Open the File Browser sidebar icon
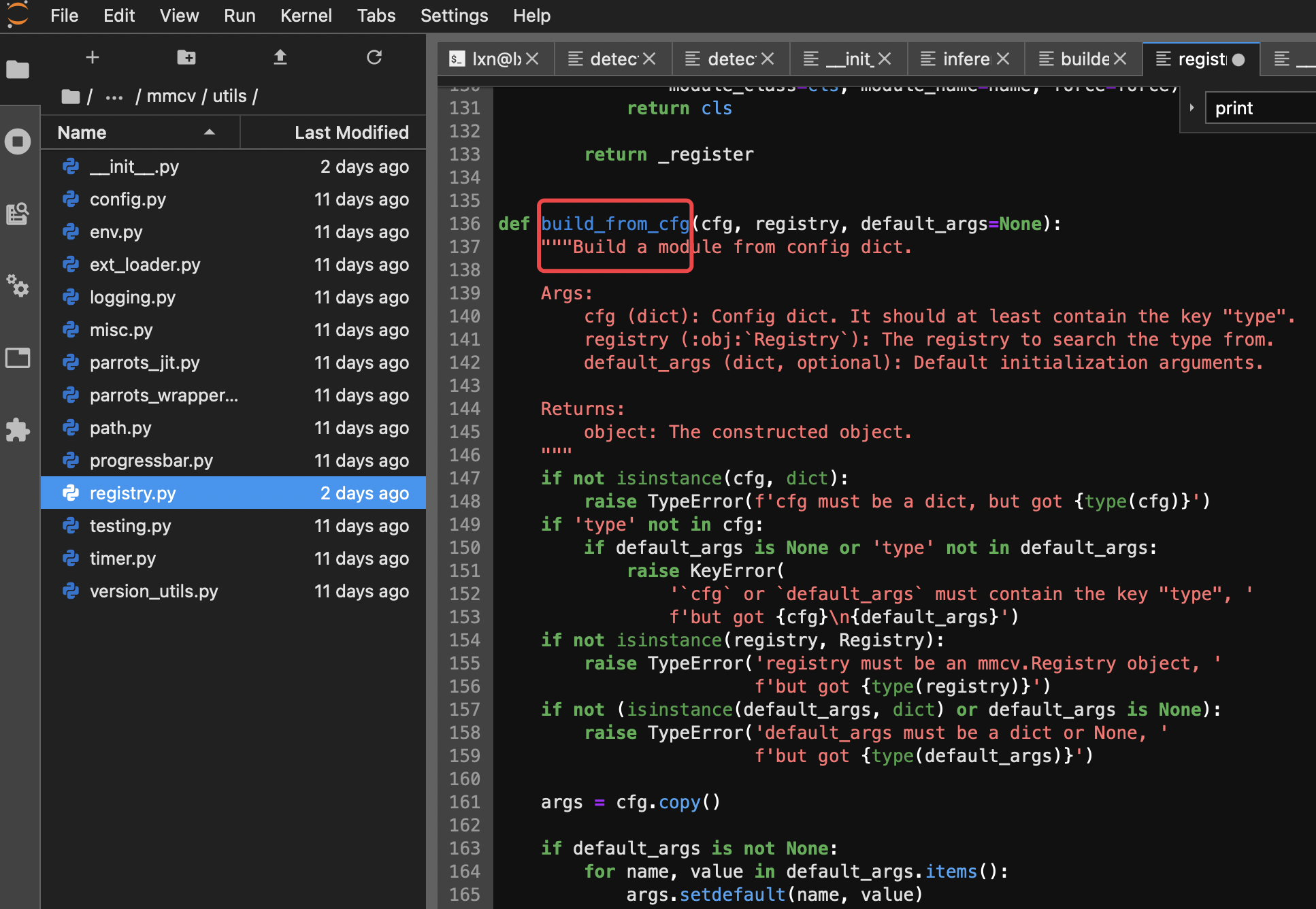The image size is (1316, 909). click(18, 69)
